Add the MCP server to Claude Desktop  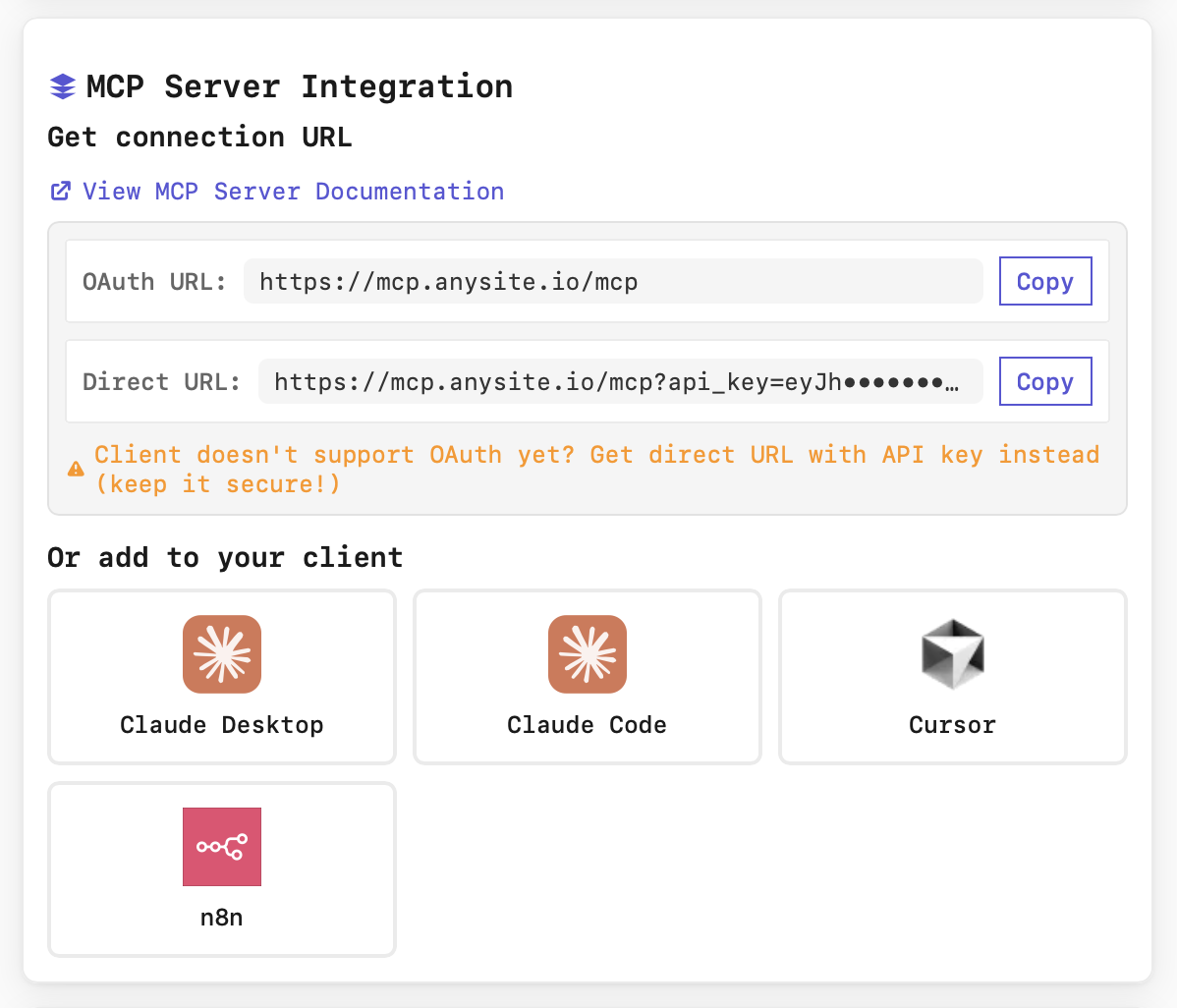coord(221,676)
